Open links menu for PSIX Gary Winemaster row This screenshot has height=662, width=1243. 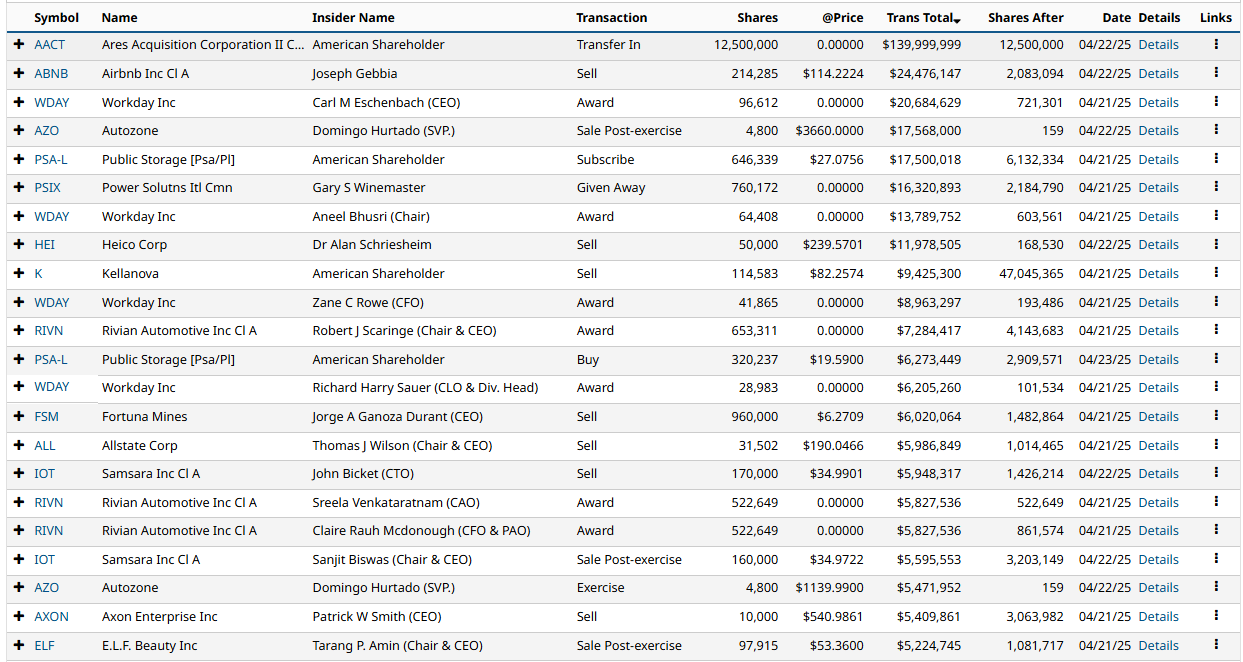coord(1216,187)
